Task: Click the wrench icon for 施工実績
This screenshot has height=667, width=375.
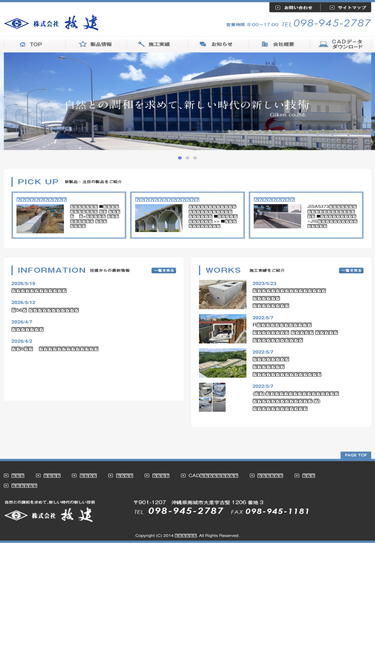Action: 142,44
